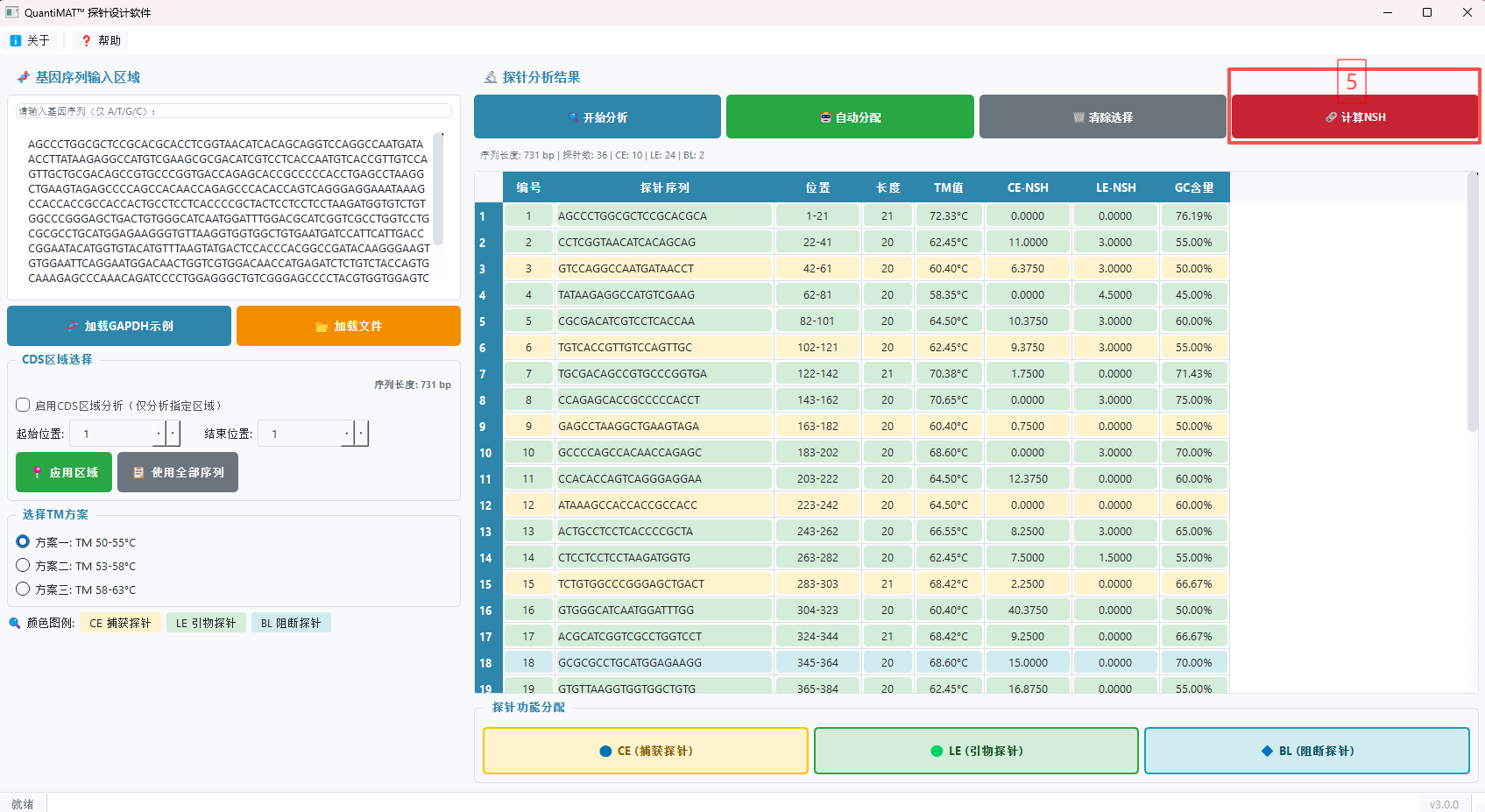The image size is (1485, 812).
Task: Enable the 启用CDS区域分析 checkbox
Action: tap(24, 405)
